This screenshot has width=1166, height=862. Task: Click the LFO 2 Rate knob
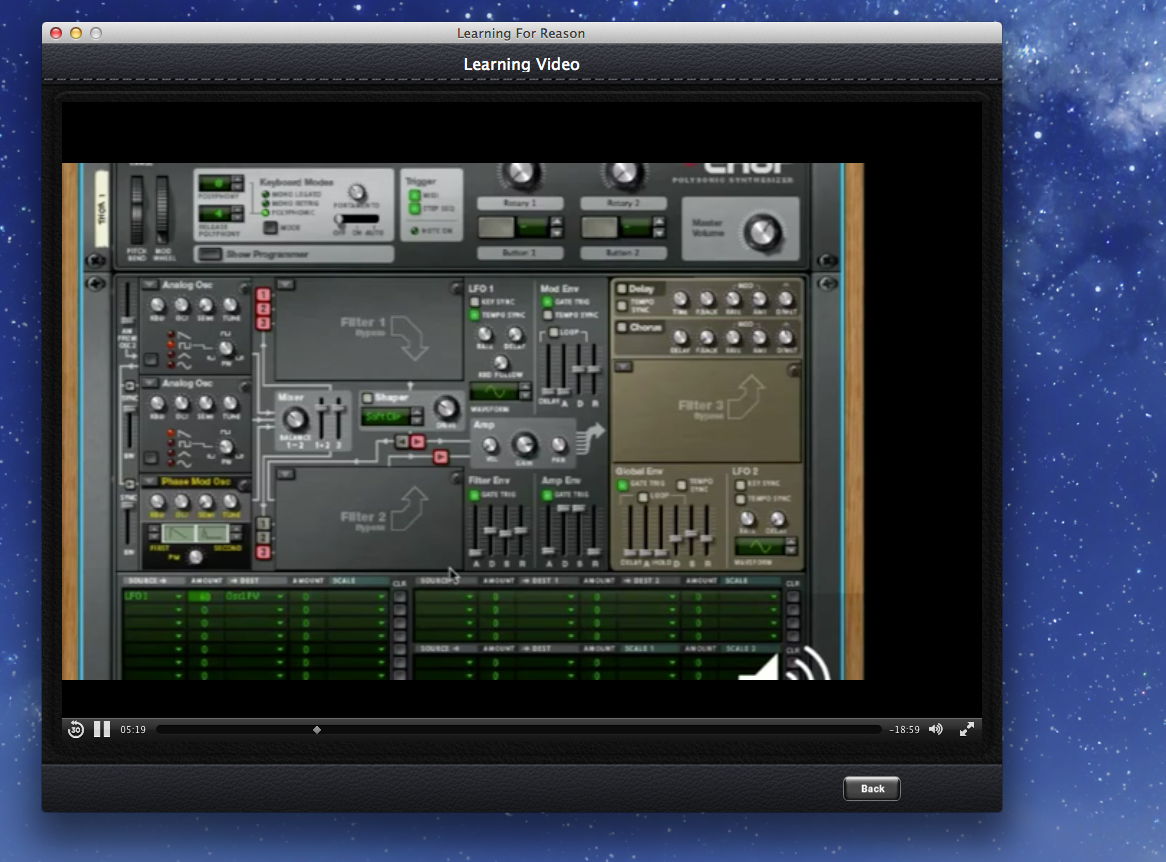click(x=748, y=519)
